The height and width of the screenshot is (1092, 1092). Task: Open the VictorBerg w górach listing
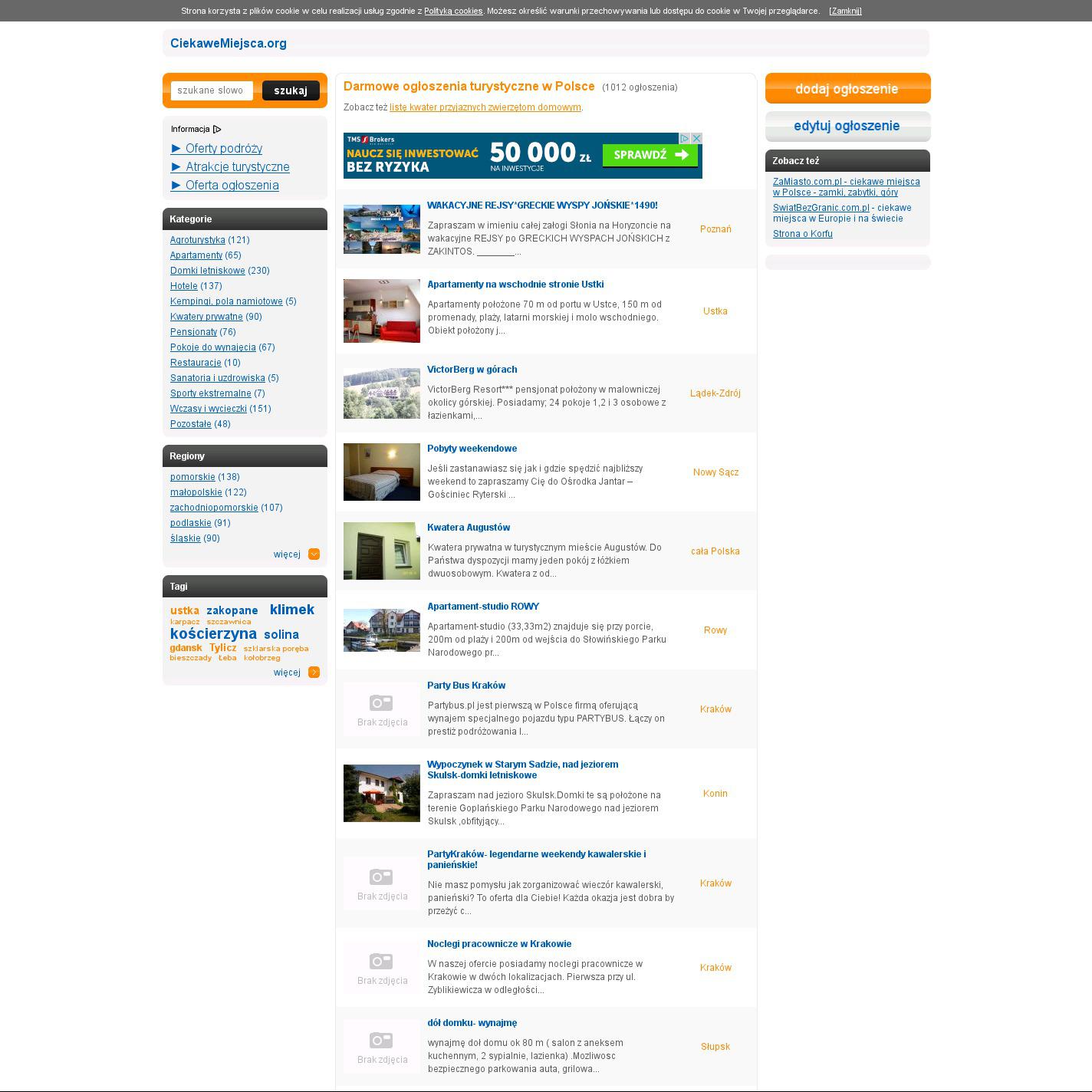(472, 370)
